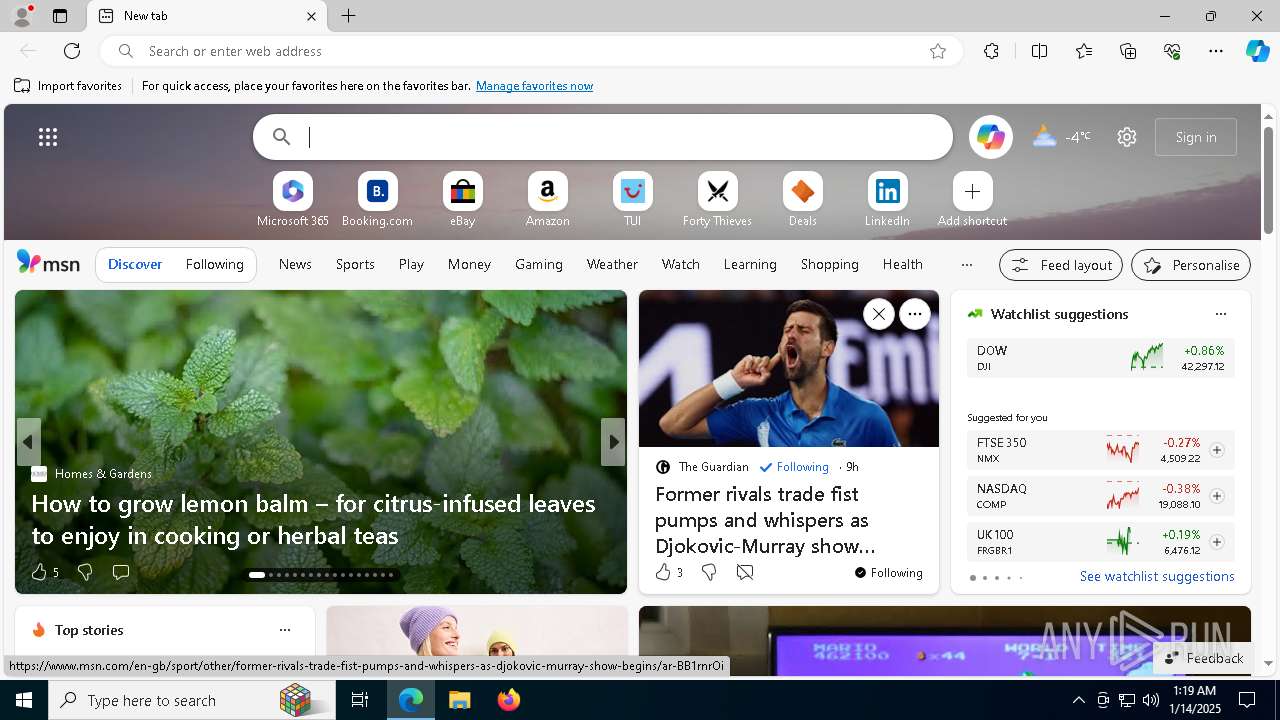Screen dimensions: 1280x720
Task: Show hidden system tray icons
Action: point(1078,700)
